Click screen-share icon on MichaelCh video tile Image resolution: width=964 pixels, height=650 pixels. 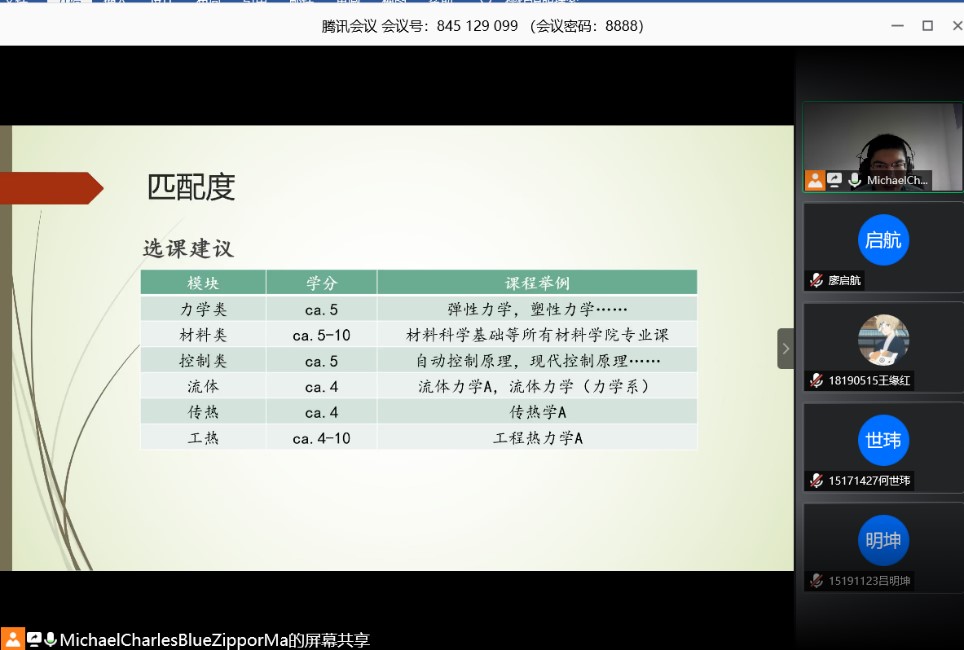[x=834, y=180]
